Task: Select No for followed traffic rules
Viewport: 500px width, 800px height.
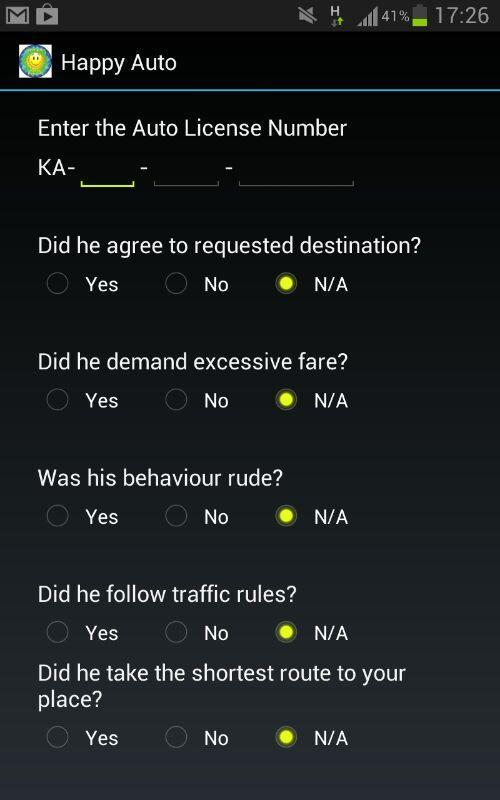Action: tap(197, 633)
